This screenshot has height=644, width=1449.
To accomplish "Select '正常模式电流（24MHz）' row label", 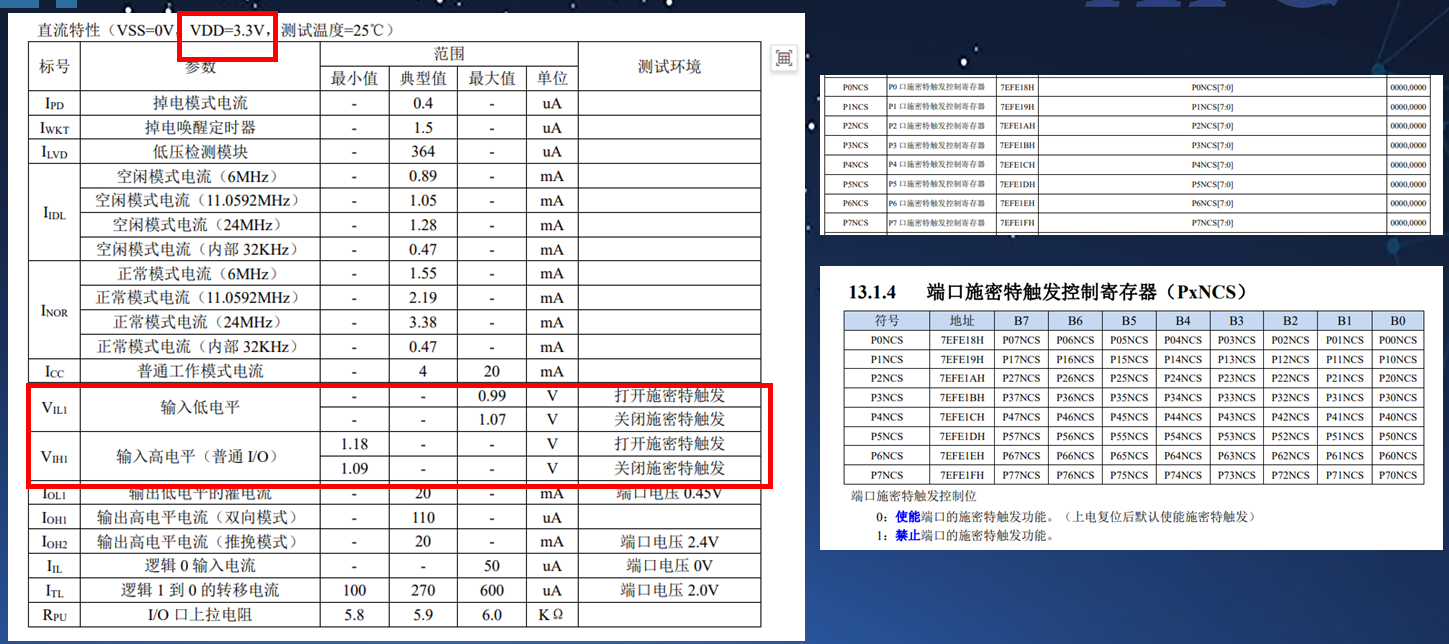I will pos(200,322).
